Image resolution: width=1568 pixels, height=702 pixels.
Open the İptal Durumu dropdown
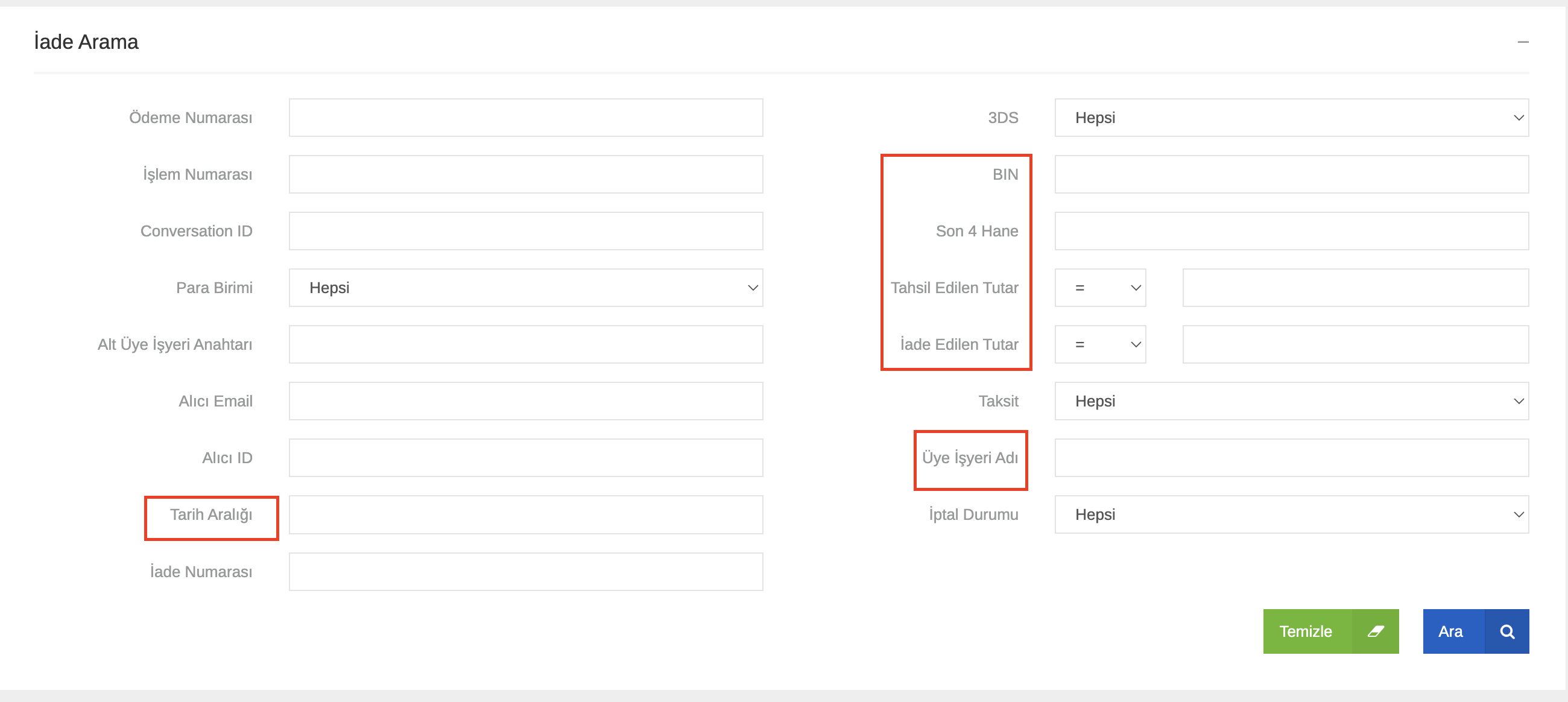1291,514
